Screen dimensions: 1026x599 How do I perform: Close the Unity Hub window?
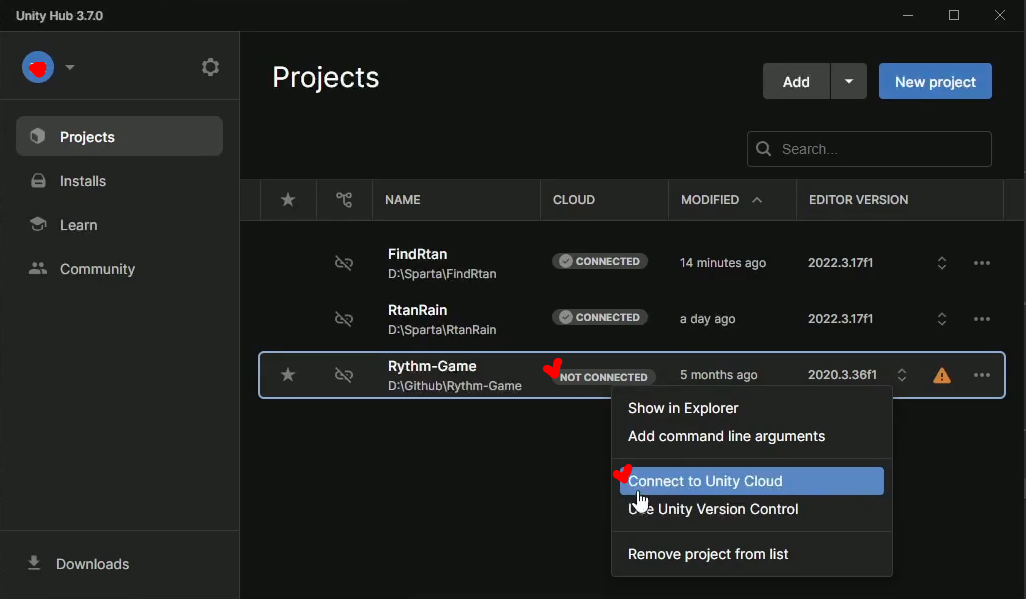coord(1000,15)
